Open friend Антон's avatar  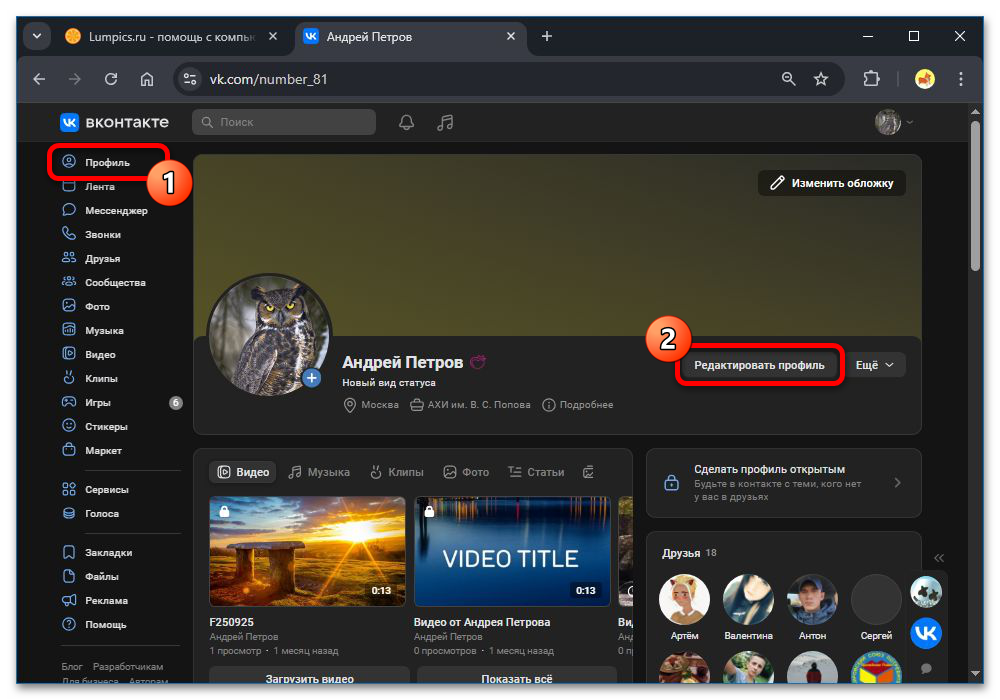click(x=812, y=599)
